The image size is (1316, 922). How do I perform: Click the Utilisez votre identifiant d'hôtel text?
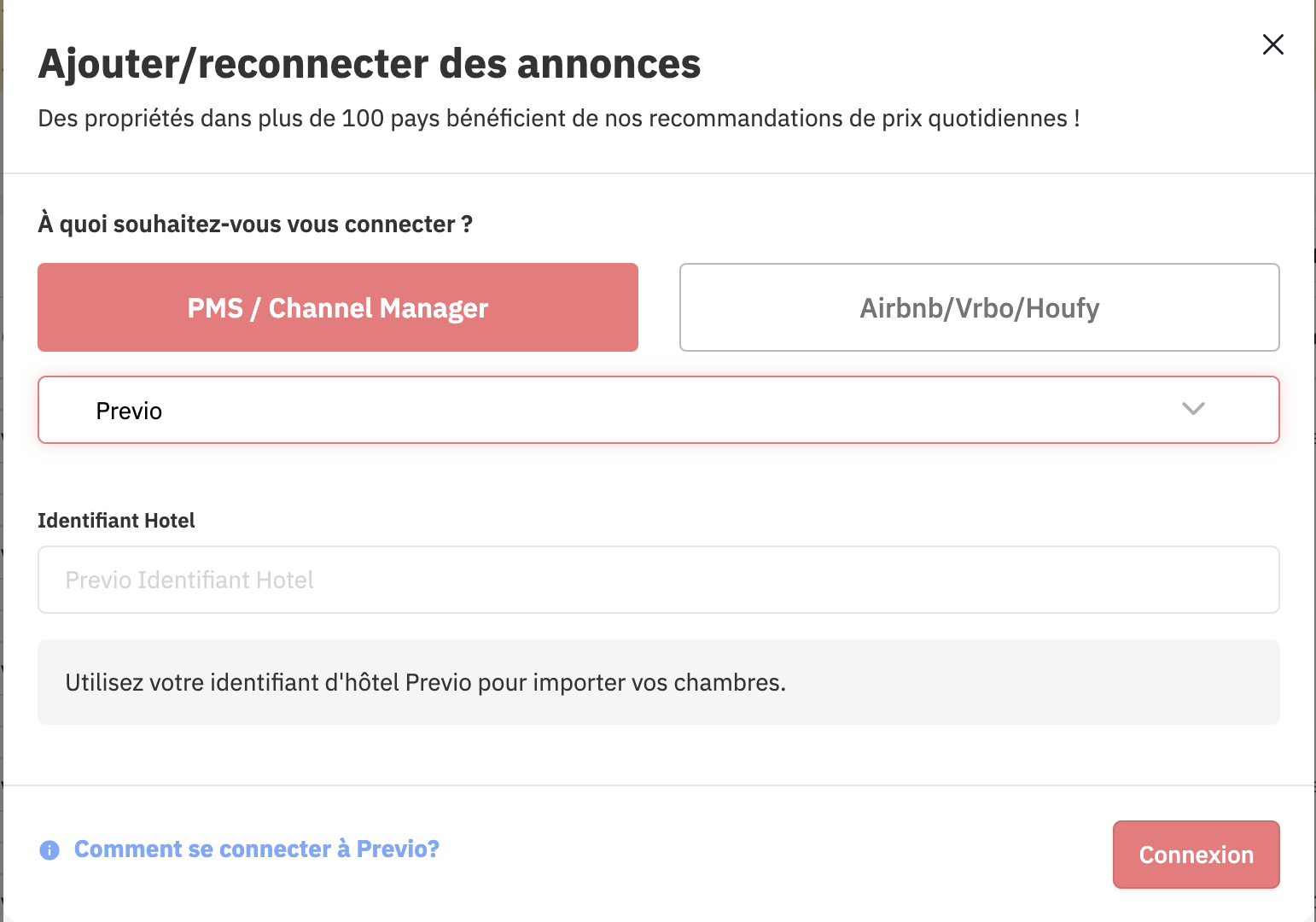425,683
